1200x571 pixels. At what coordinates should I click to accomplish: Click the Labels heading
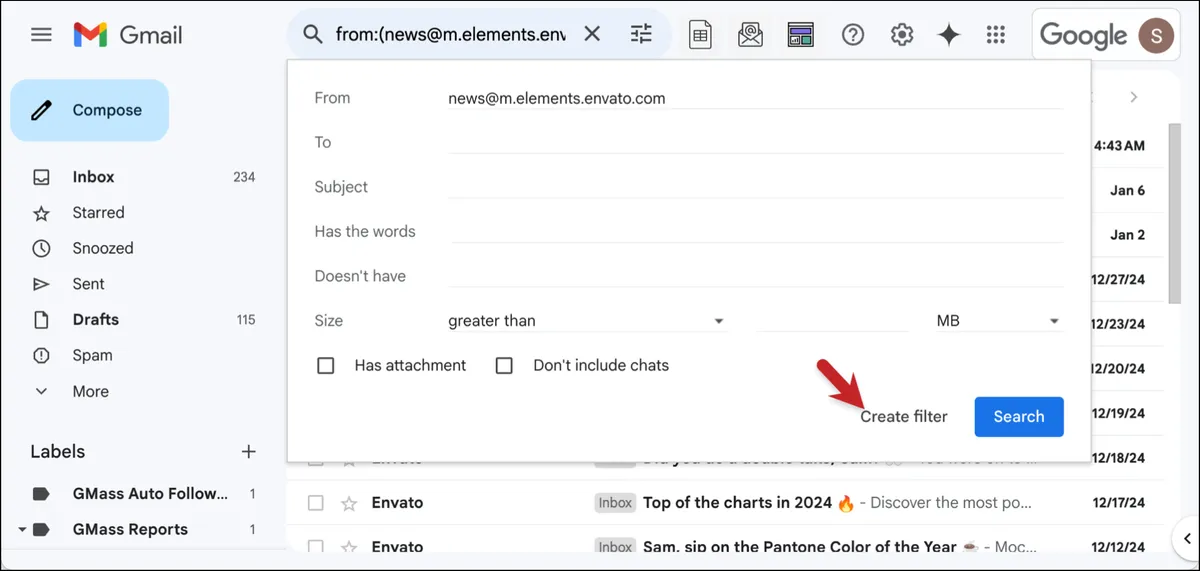coord(58,452)
